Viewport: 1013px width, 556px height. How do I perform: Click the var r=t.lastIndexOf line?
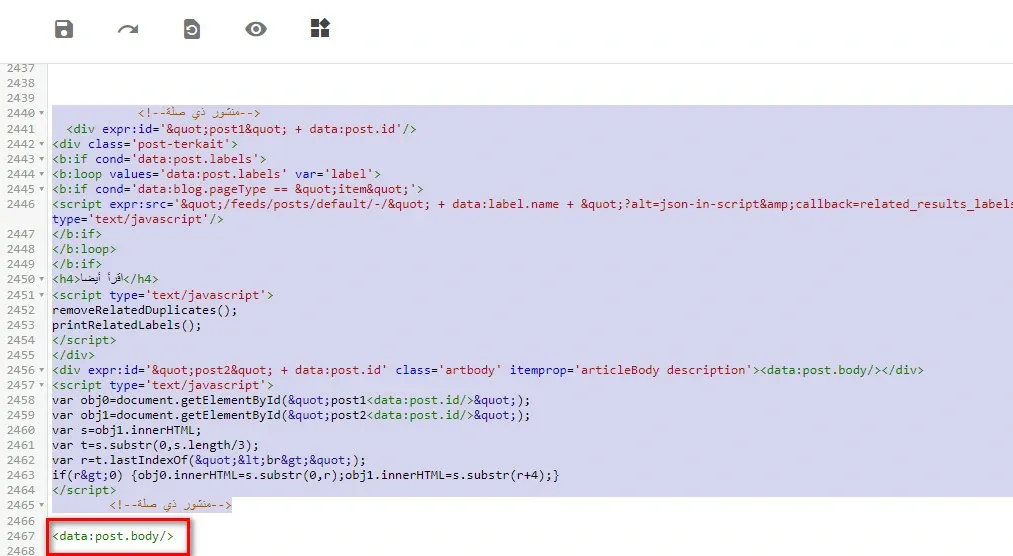tap(209, 460)
